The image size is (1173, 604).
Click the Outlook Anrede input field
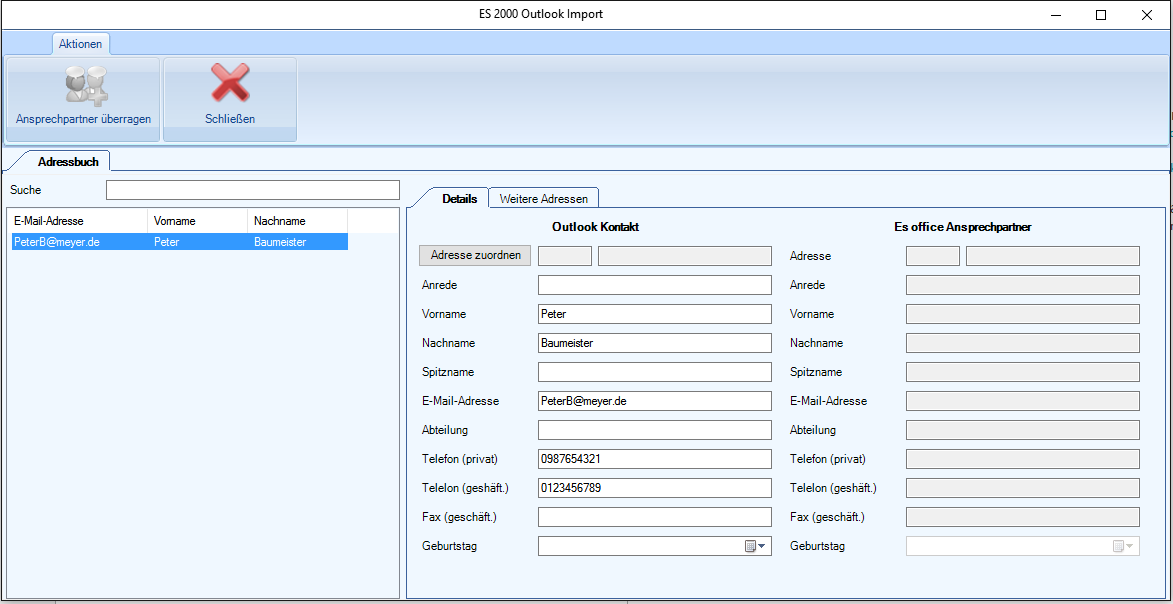click(x=654, y=285)
